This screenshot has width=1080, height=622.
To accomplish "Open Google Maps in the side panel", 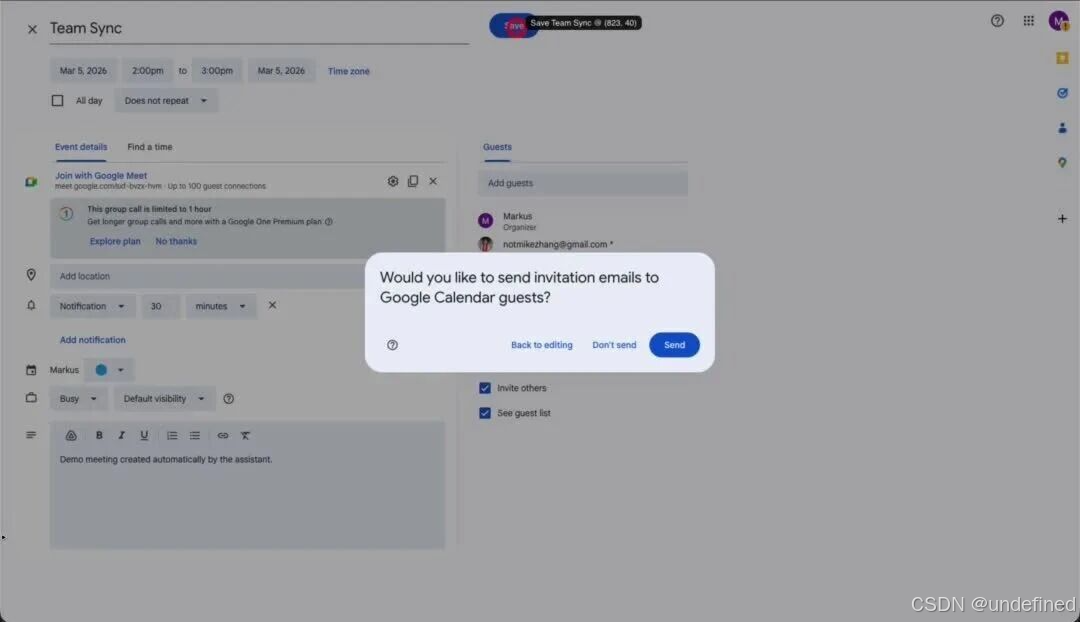I will [x=1062, y=163].
